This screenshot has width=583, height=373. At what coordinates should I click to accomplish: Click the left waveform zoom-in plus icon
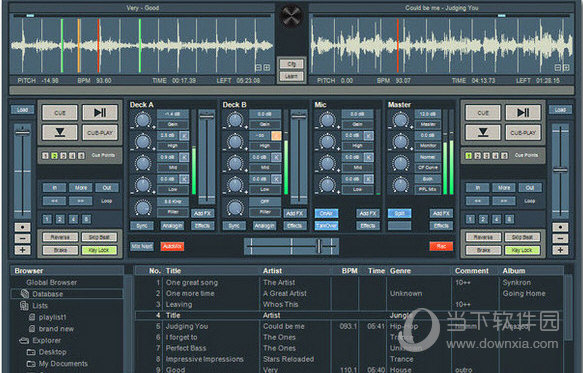267,68
